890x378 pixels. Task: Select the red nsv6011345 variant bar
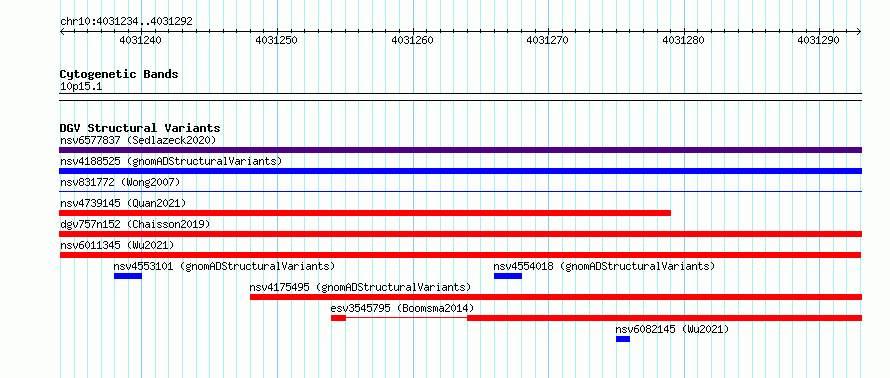[461, 255]
